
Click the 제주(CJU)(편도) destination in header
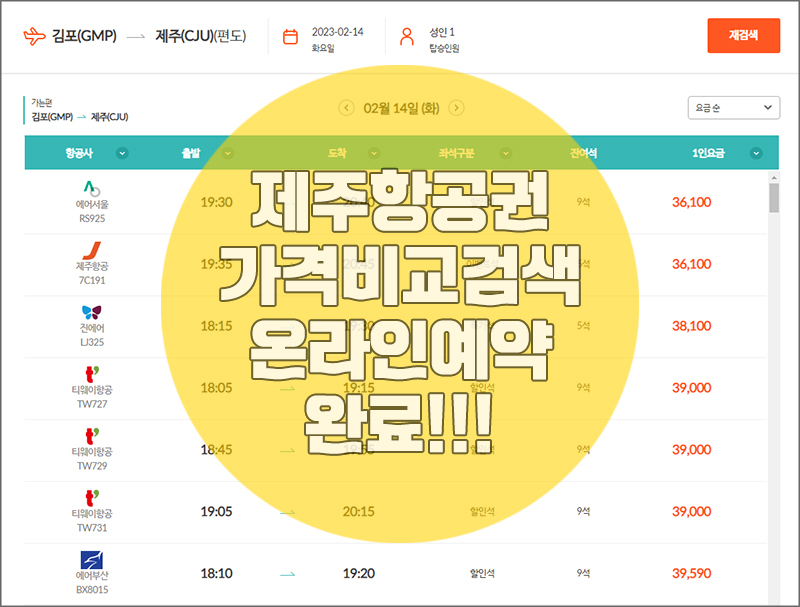tap(201, 36)
